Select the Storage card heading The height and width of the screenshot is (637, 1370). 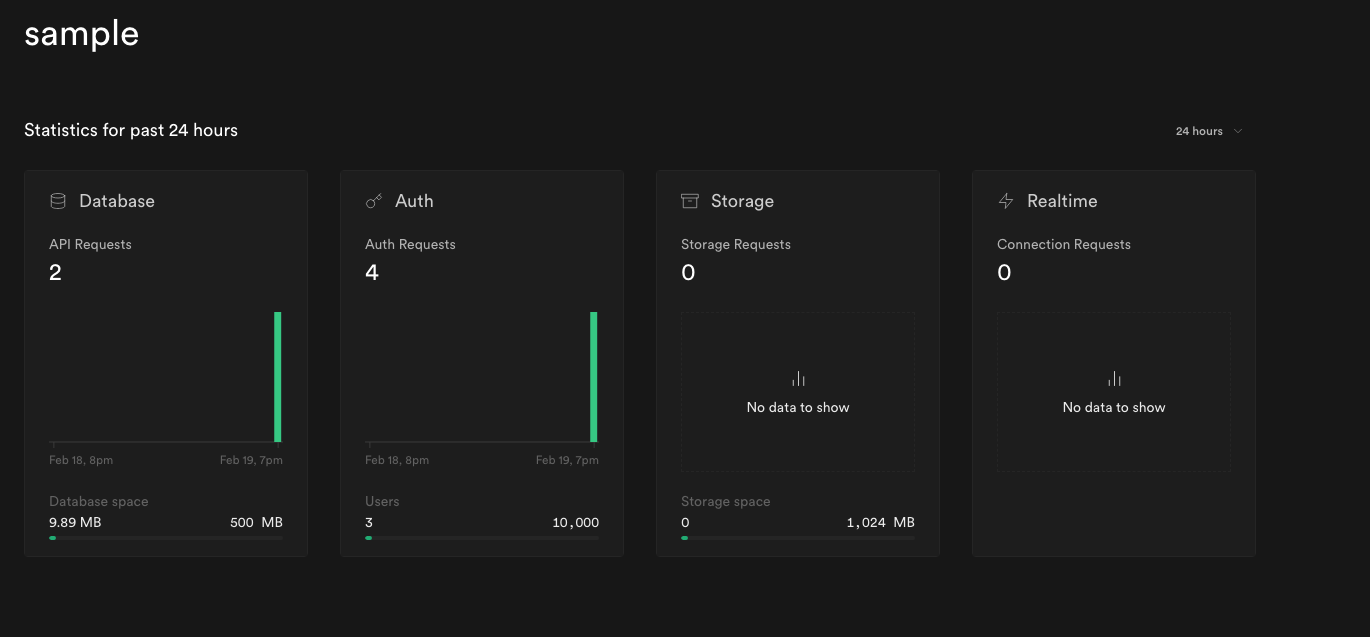pos(742,201)
